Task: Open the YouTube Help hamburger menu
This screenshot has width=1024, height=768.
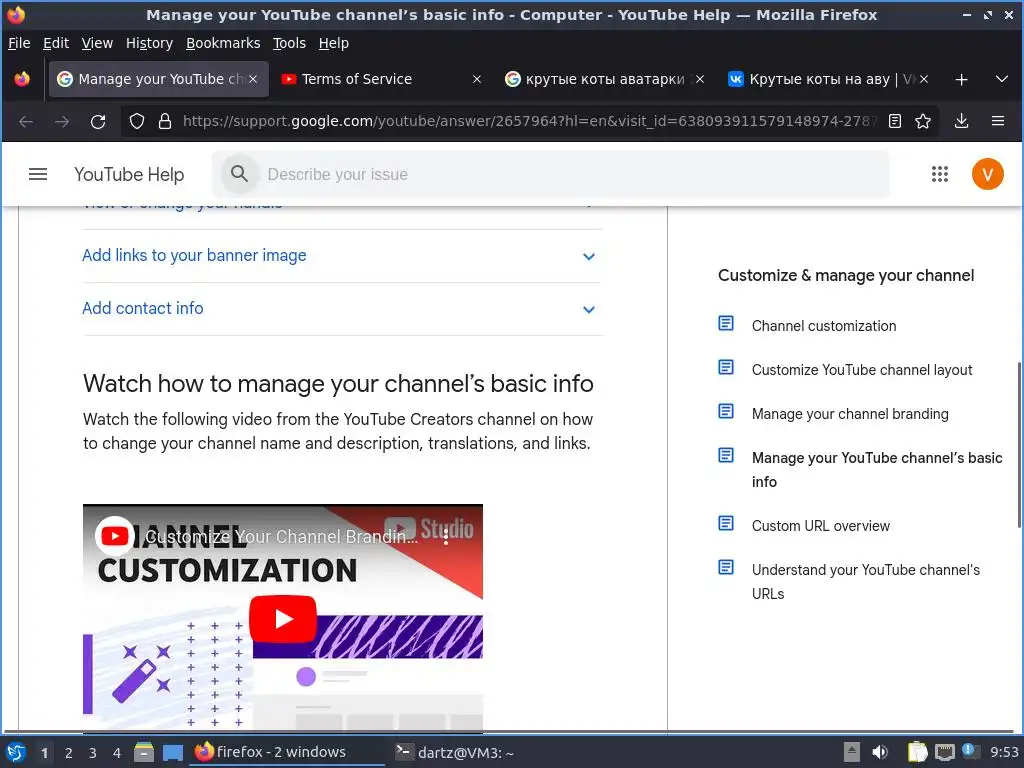Action: [x=38, y=174]
